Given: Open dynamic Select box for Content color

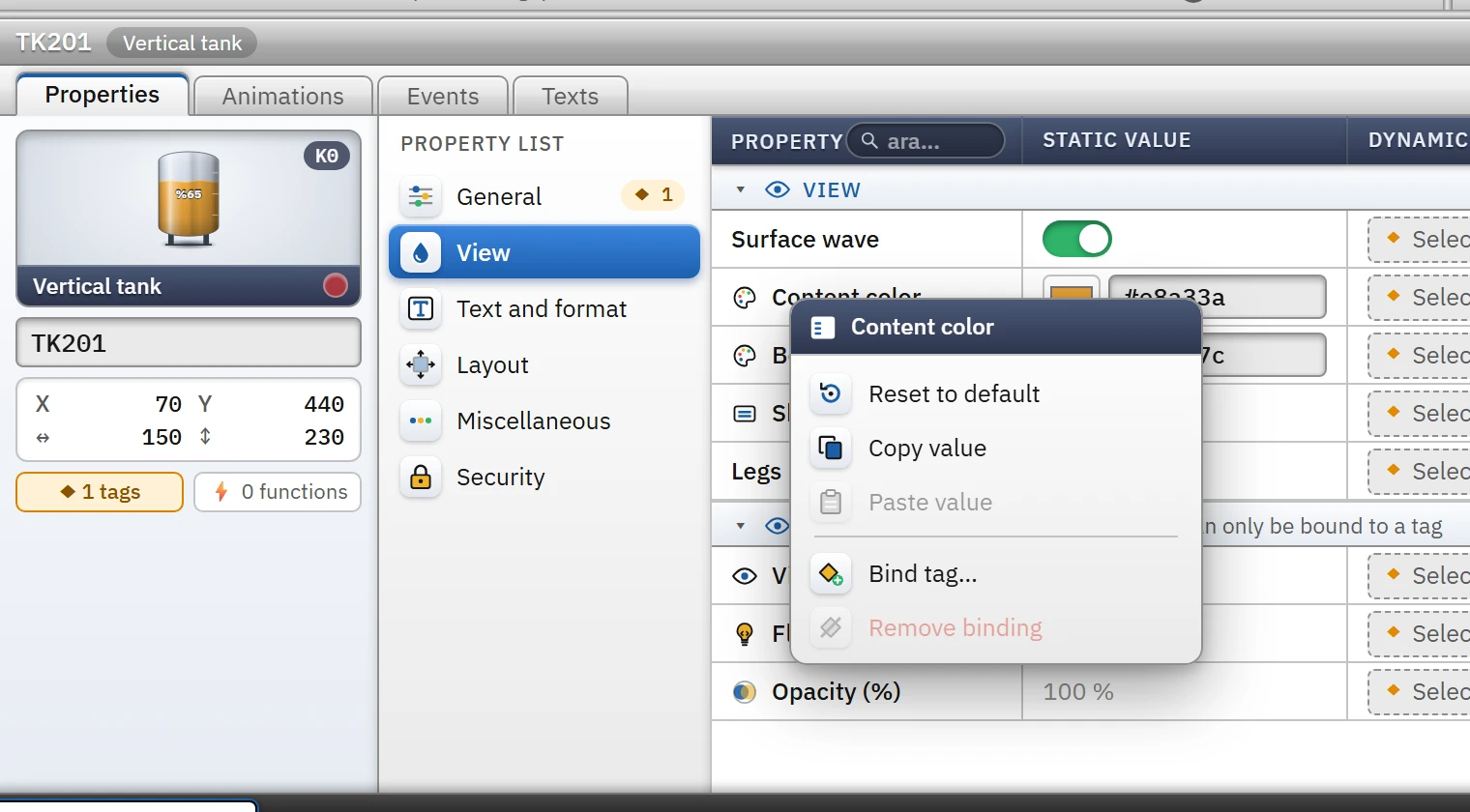Looking at the screenshot, I should 1419,297.
